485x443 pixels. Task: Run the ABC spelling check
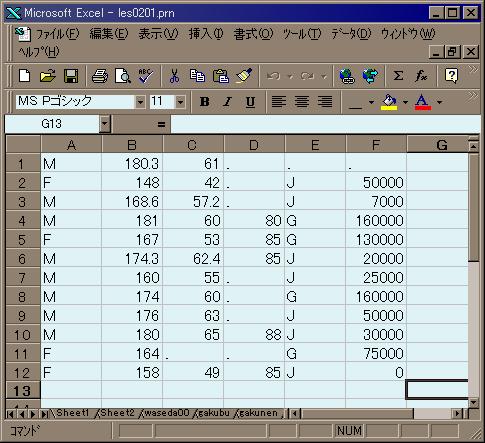146,76
